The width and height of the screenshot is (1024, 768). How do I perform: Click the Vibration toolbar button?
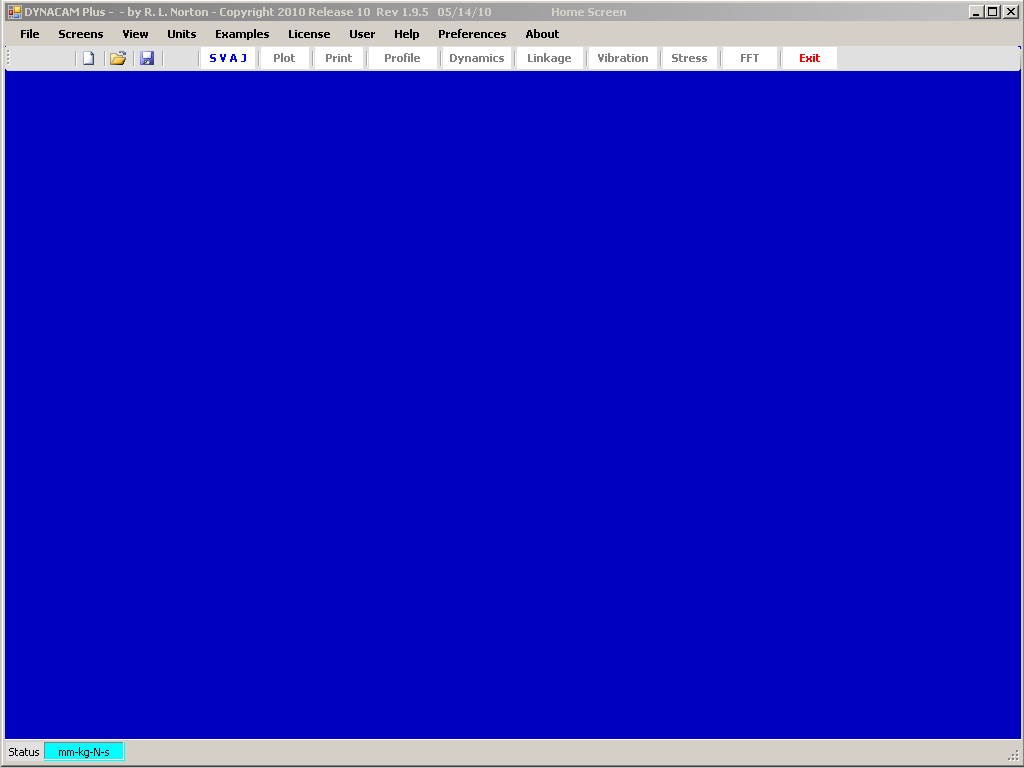click(x=623, y=58)
